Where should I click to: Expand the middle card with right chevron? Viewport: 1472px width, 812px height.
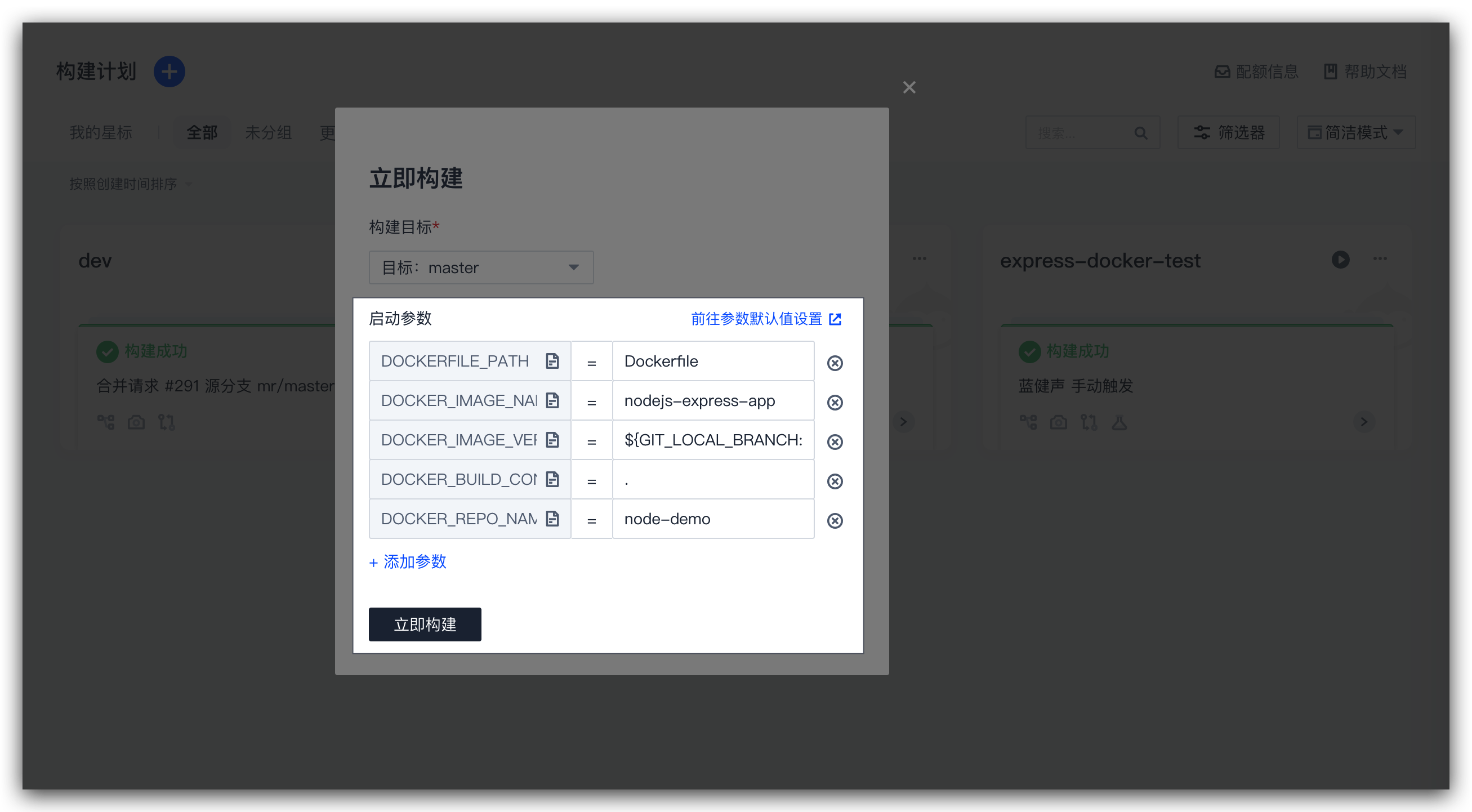[903, 422]
